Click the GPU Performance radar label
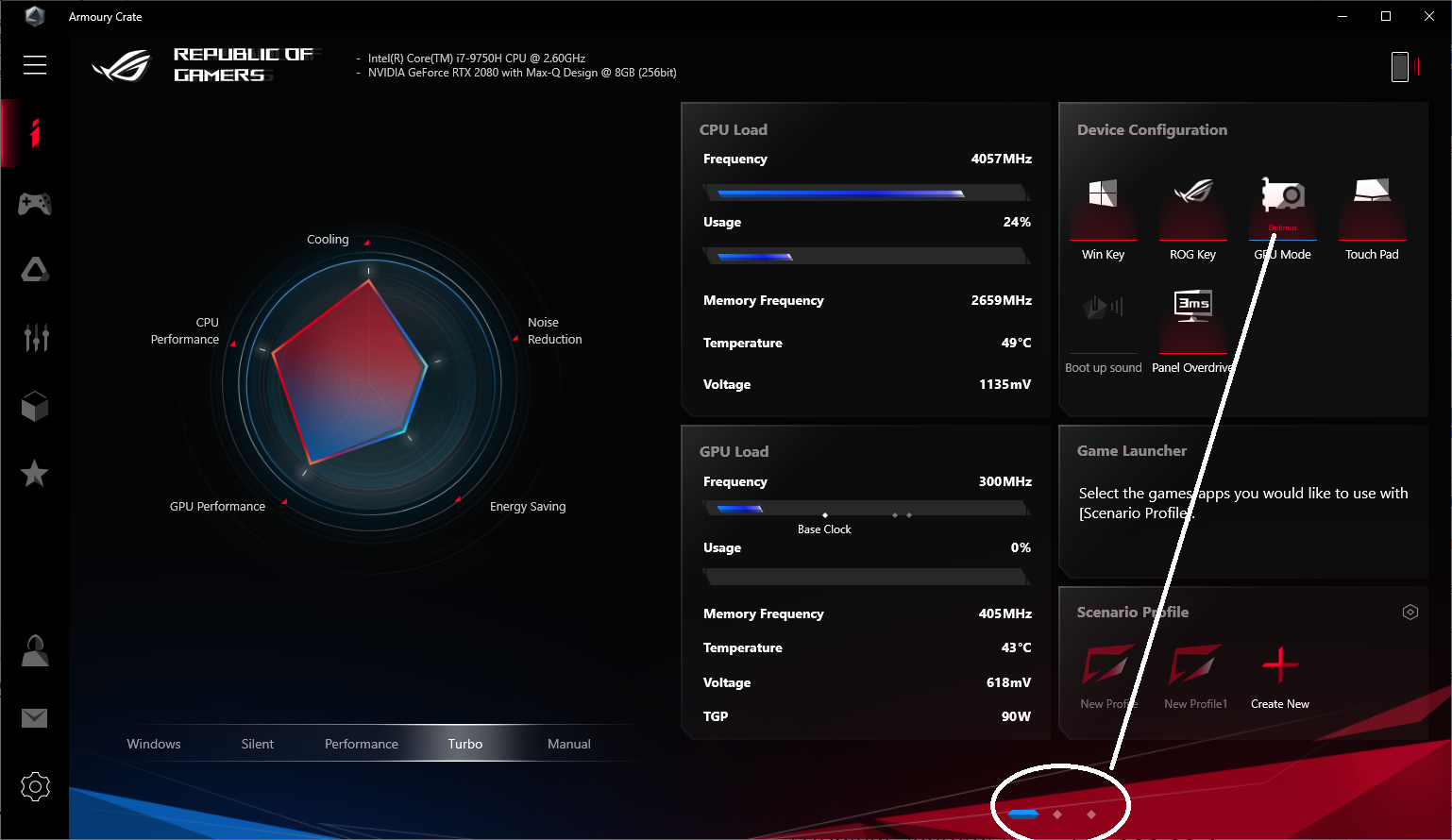 pos(217,507)
